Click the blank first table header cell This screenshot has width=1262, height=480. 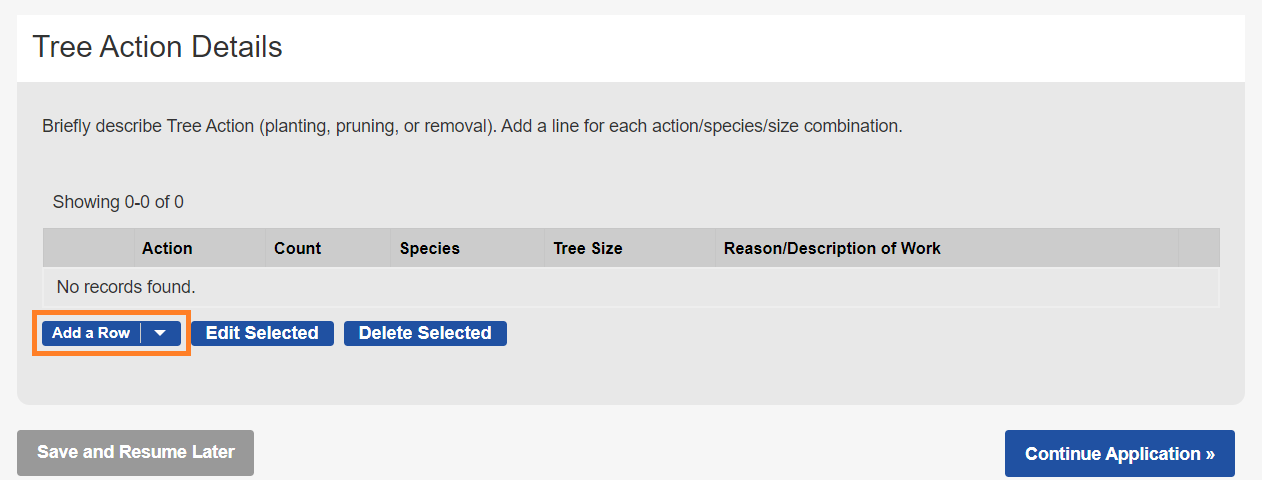tap(88, 248)
